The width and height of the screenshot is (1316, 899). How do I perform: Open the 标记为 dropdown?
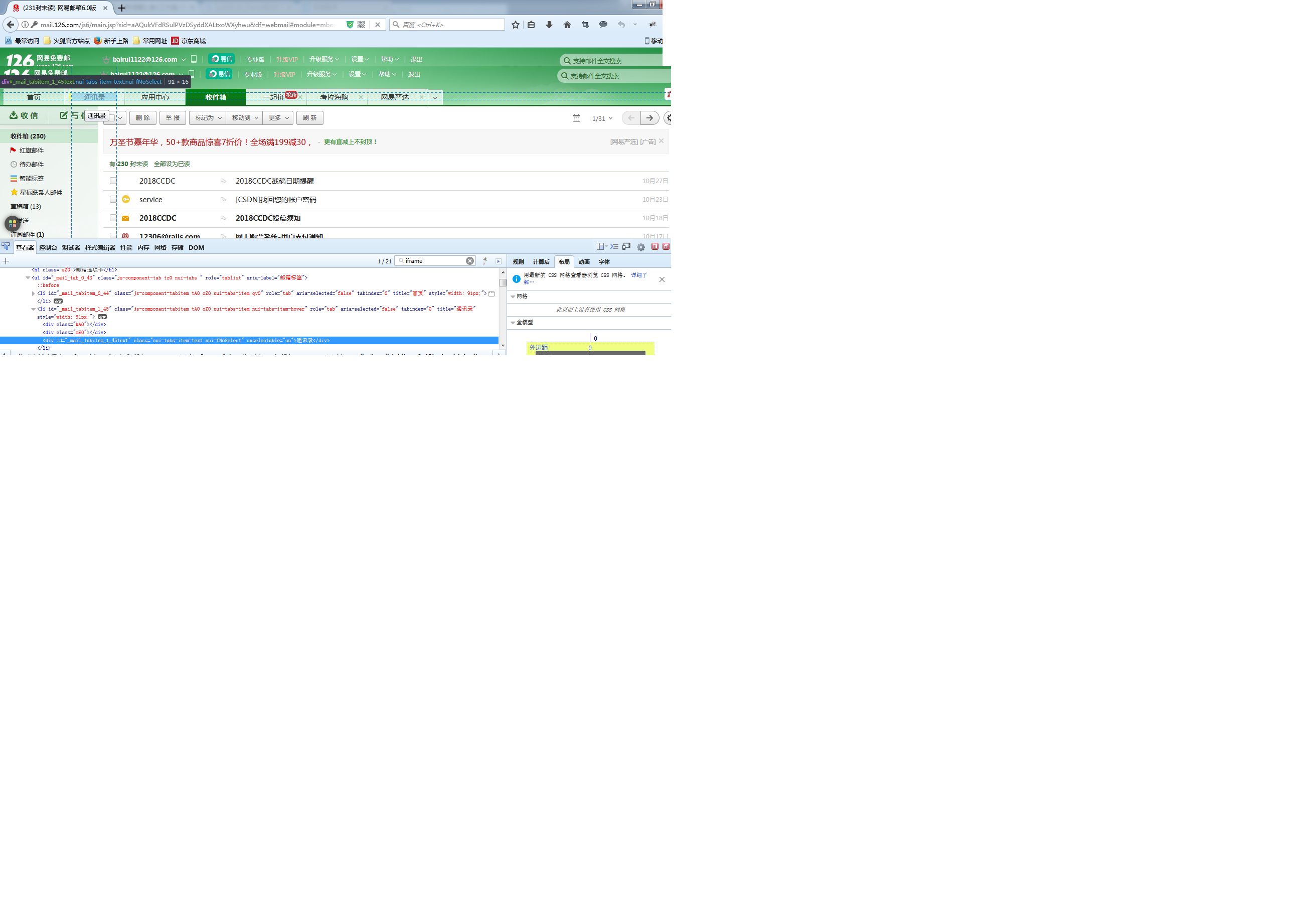click(x=208, y=118)
